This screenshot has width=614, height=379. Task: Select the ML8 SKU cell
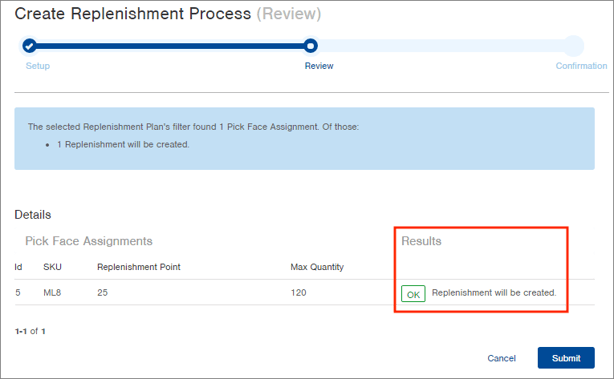(52, 292)
